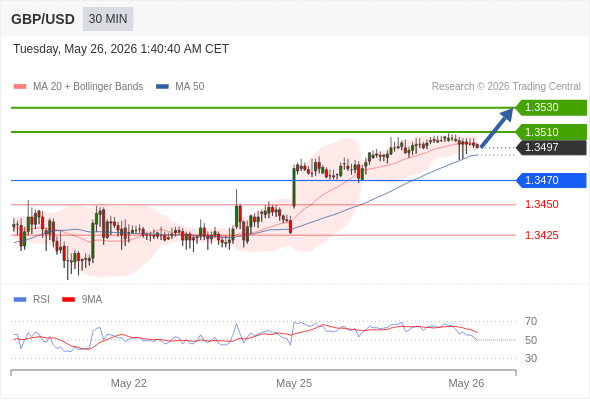Click the 1.3470 blue pivot tag
The image size is (590, 400).
coord(551,180)
